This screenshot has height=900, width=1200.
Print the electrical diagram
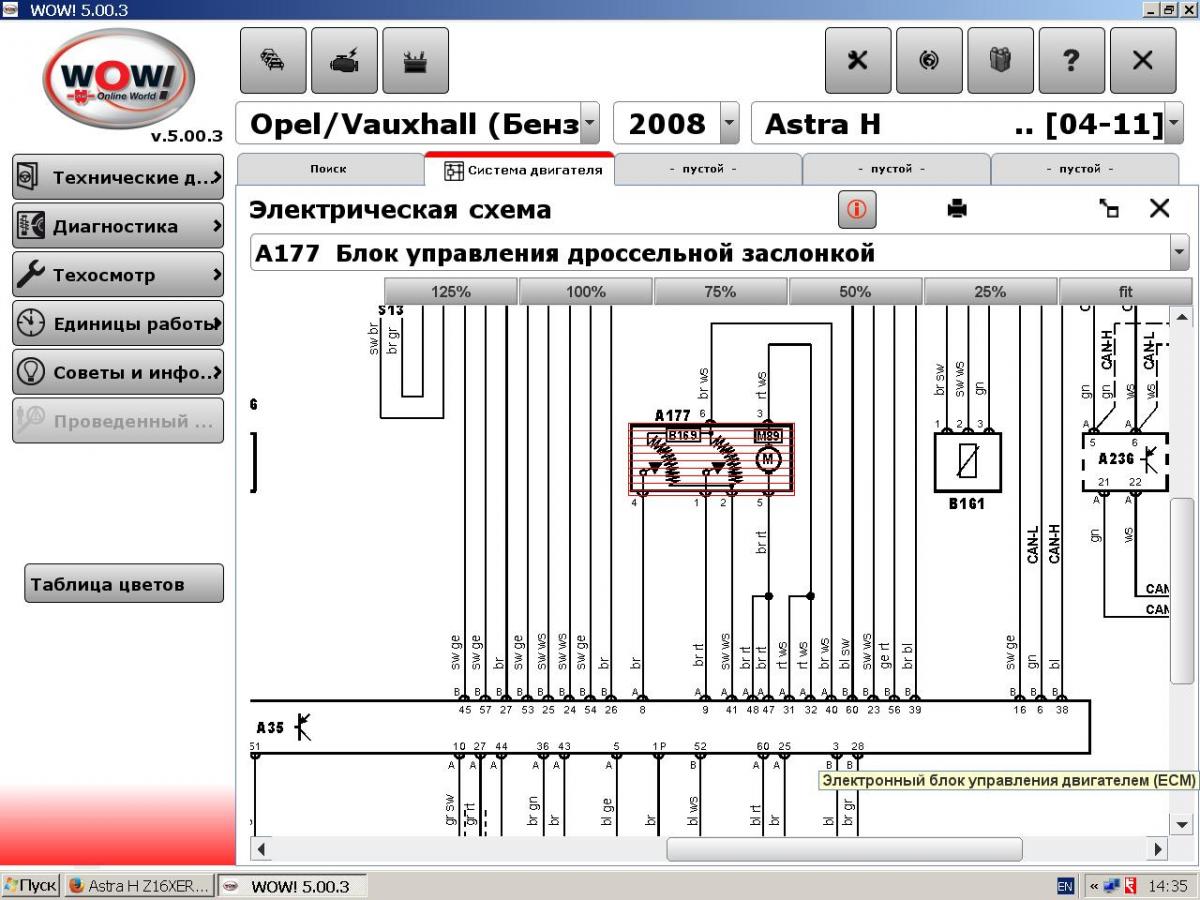click(957, 209)
